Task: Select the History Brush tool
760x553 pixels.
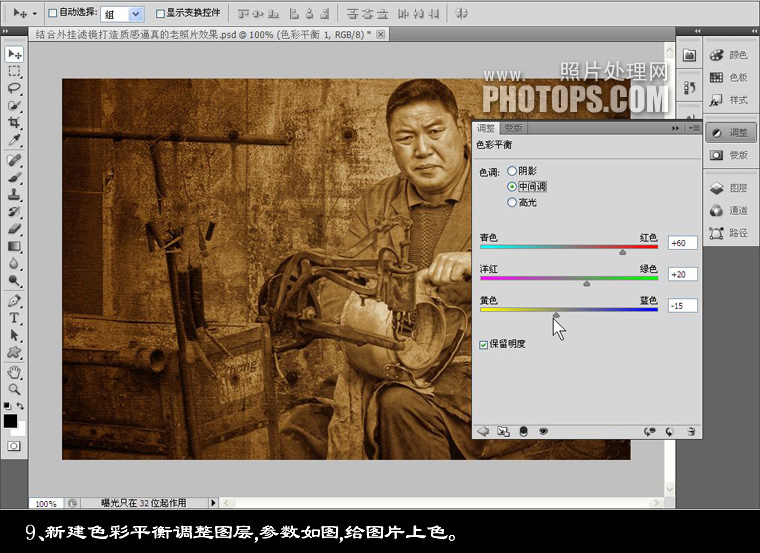Action: [15, 212]
